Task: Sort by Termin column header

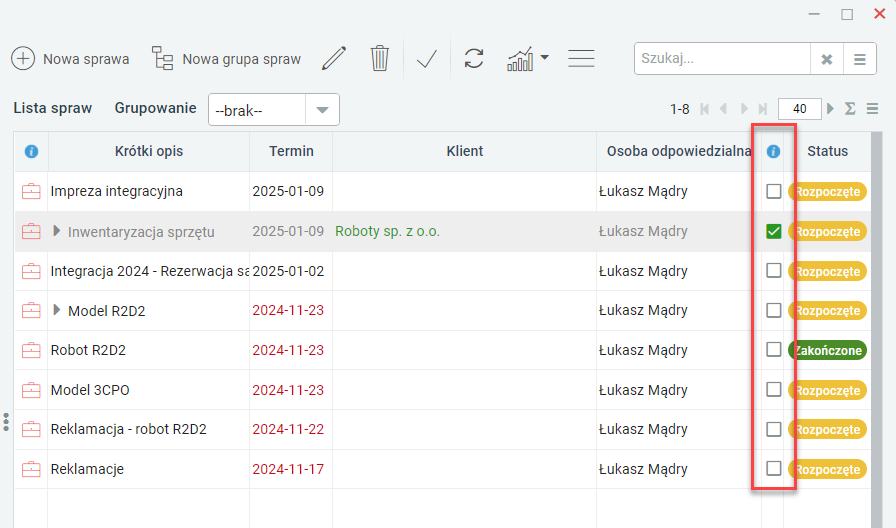Action: click(x=291, y=151)
